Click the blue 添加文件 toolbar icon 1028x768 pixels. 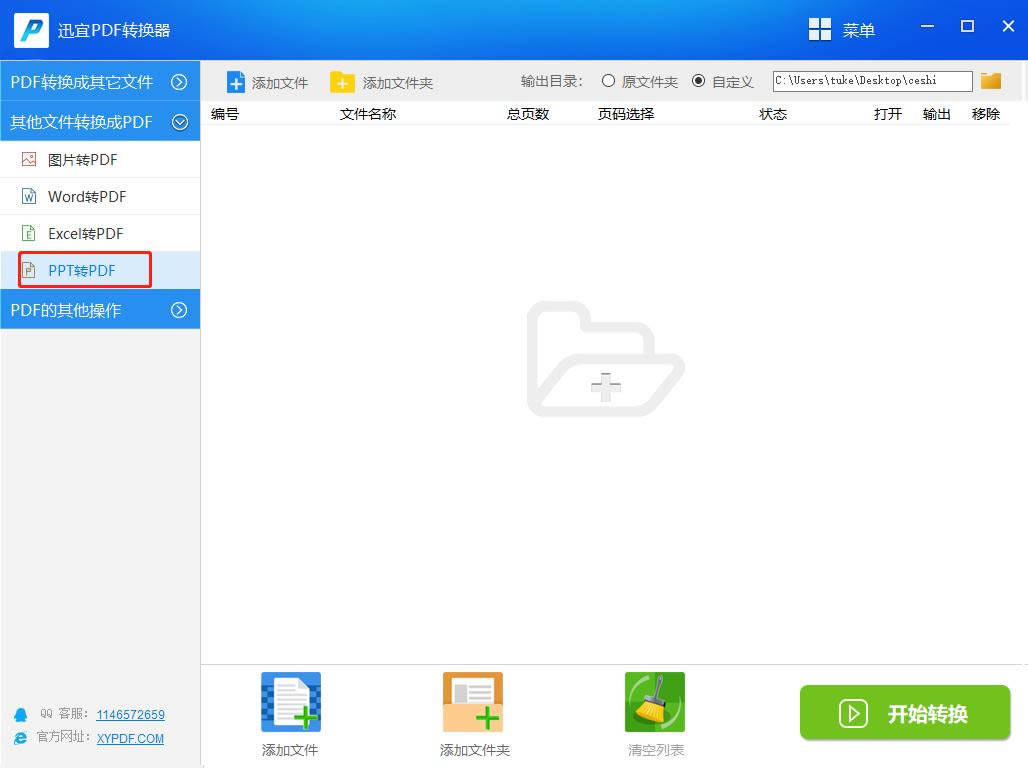(235, 83)
